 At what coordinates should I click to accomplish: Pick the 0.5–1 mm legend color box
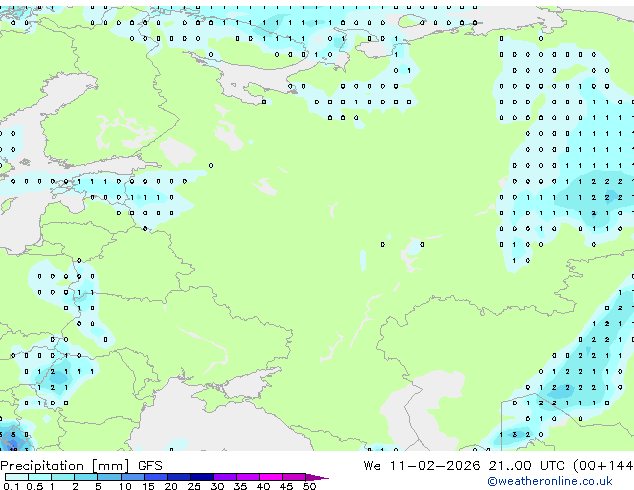pos(40,477)
